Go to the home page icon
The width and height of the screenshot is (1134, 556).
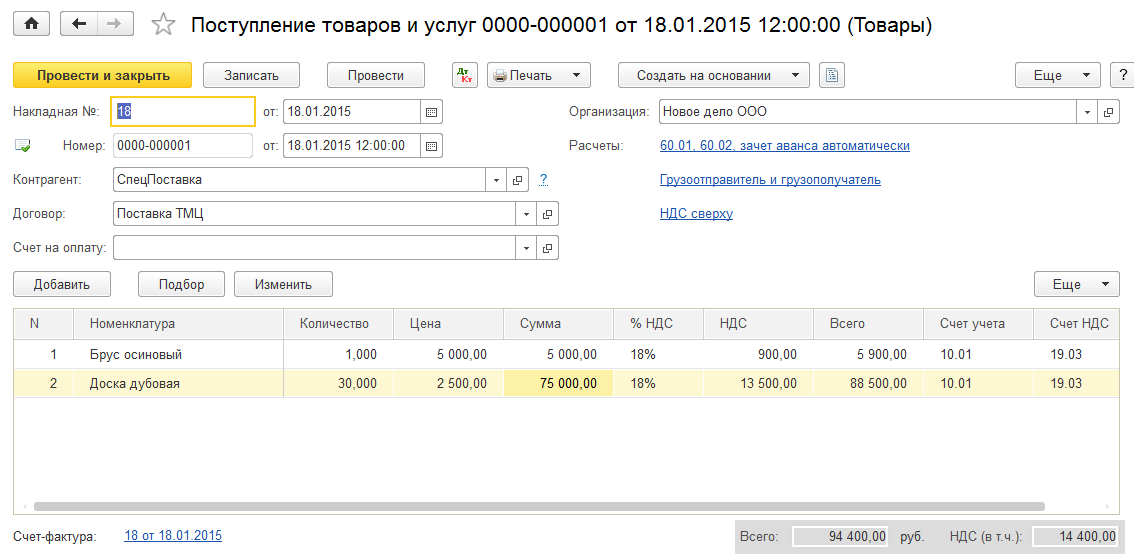pos(31,24)
